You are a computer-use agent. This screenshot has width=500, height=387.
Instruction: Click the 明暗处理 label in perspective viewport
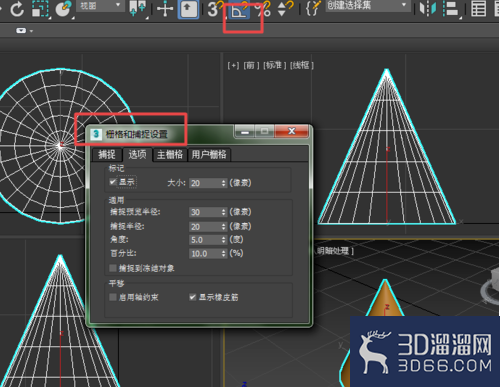(x=333, y=251)
